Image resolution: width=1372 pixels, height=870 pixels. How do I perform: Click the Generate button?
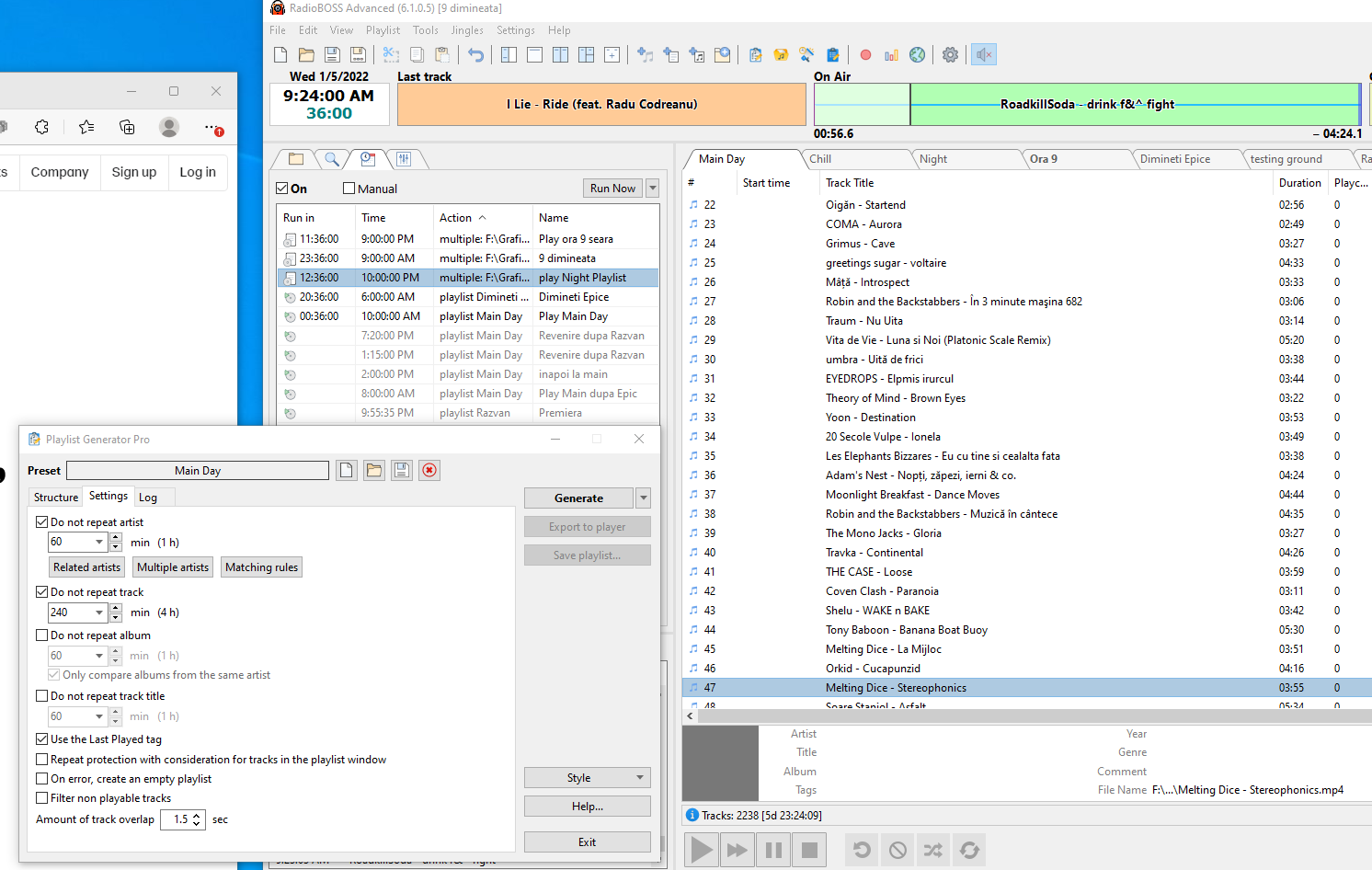[x=579, y=498]
